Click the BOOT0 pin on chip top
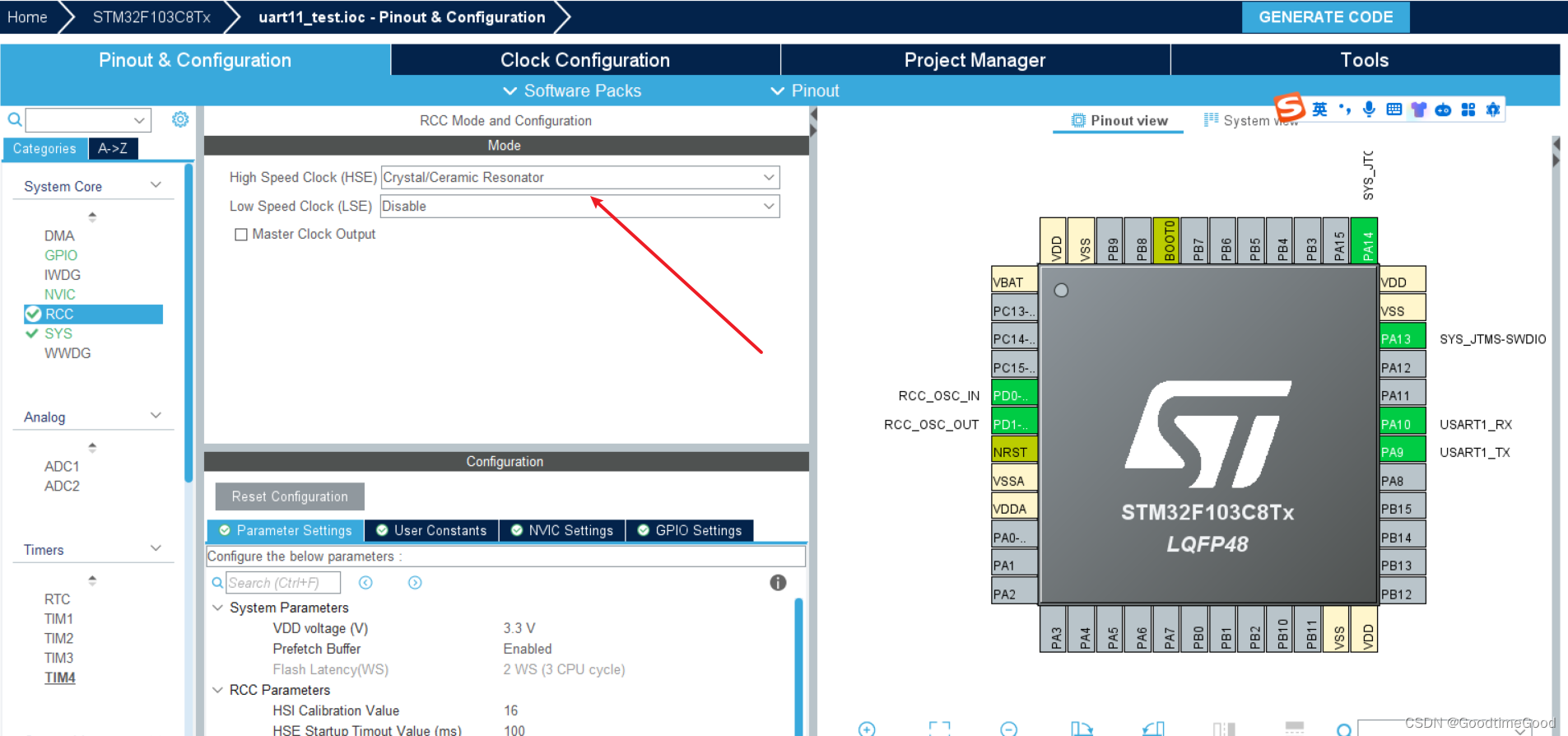This screenshot has height=736, width=1568. [1166, 240]
